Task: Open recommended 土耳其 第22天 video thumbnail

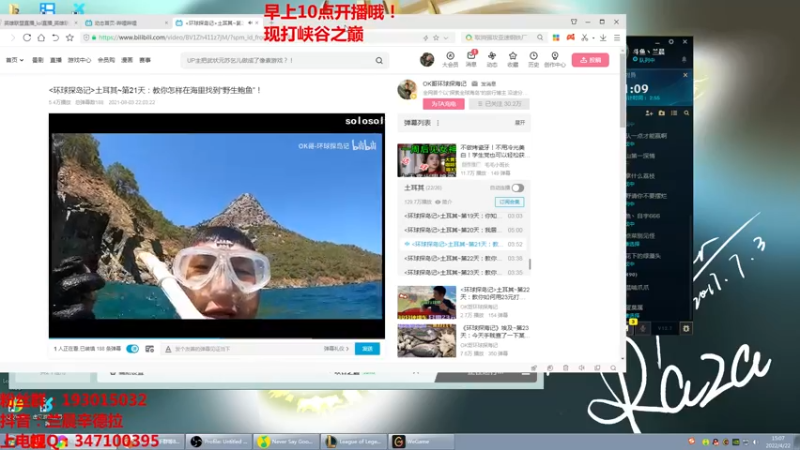Action: click(427, 302)
